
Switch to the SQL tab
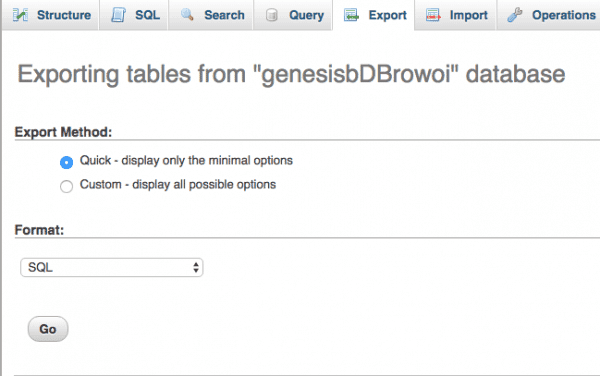click(134, 15)
